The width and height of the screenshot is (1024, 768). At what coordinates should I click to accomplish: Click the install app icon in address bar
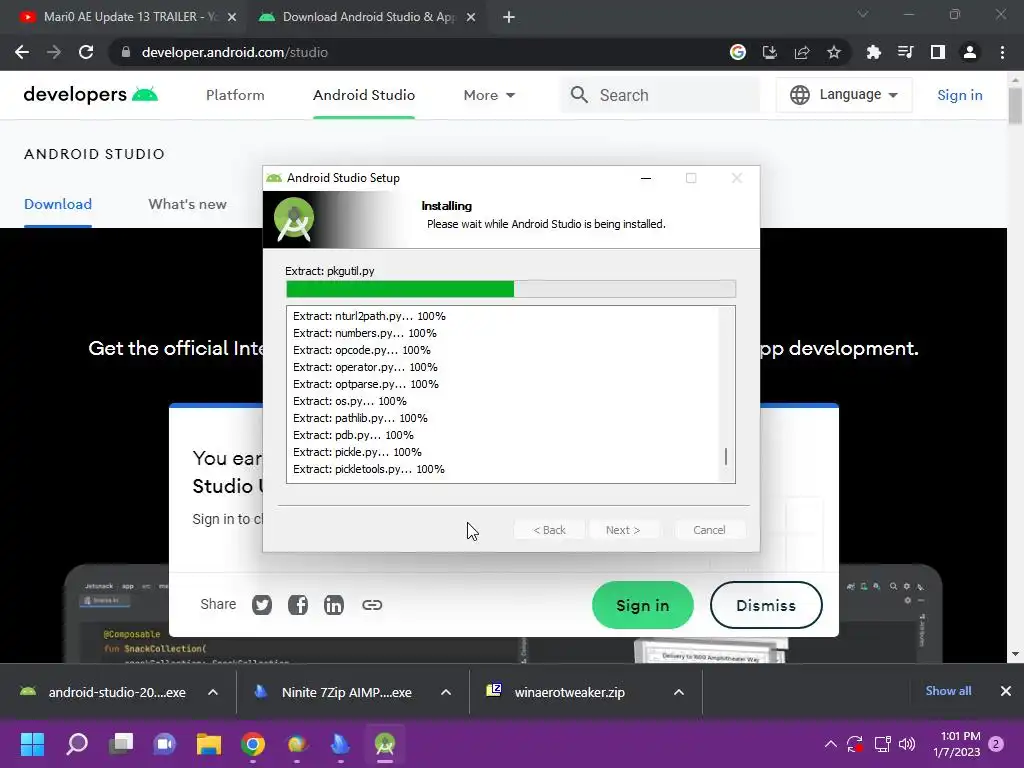coord(770,52)
